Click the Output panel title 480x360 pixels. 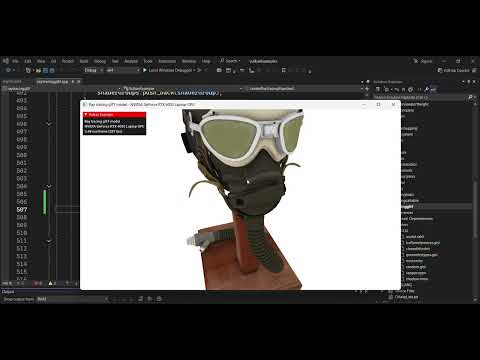(8, 292)
